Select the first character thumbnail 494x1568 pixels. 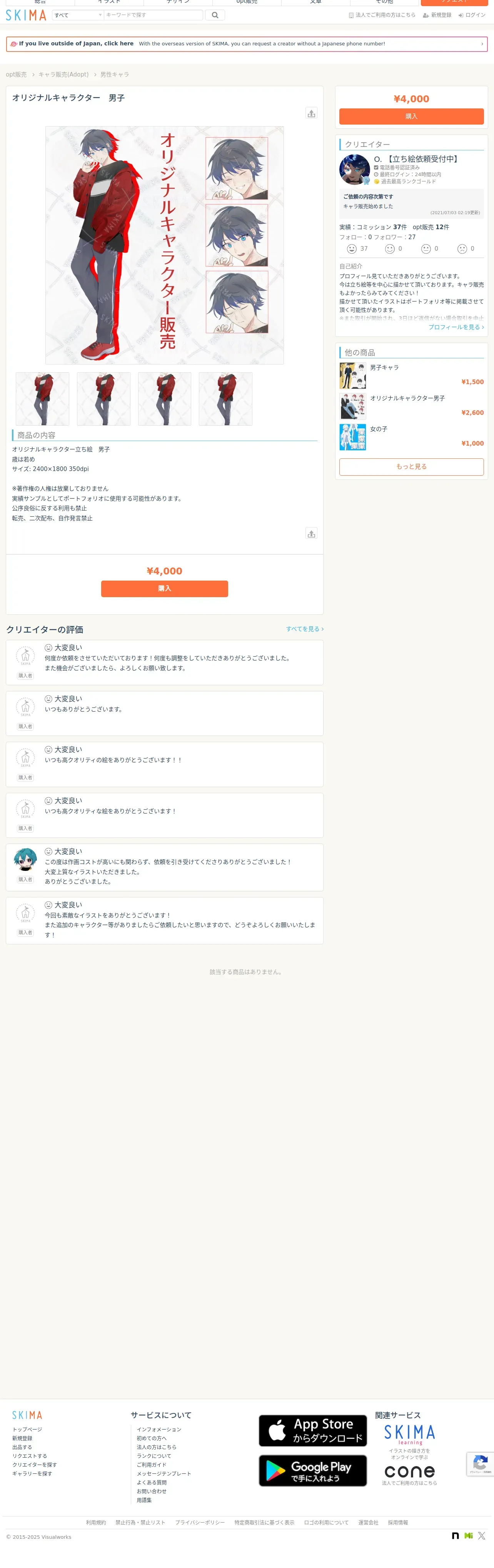tap(43, 399)
